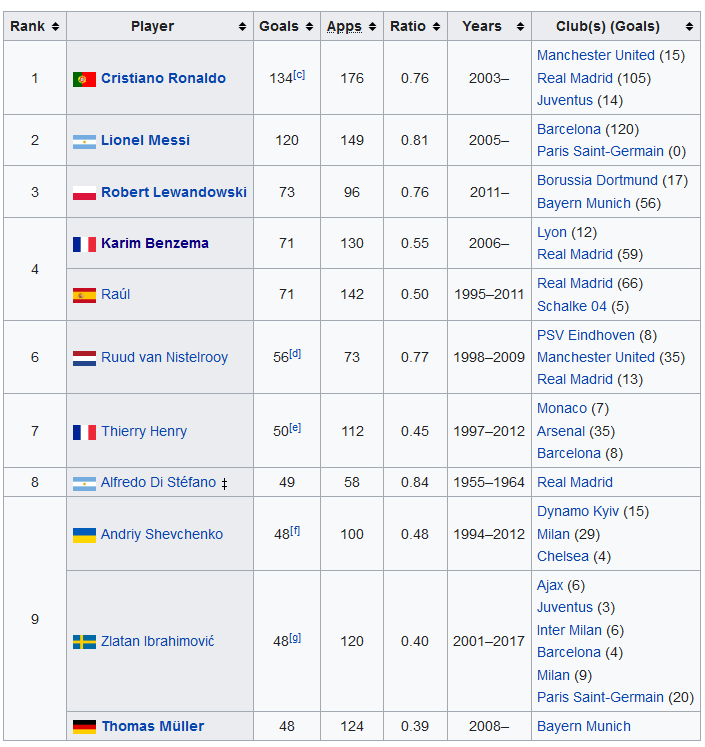Open Manchester United link in Ronaldo's row

click(596, 55)
